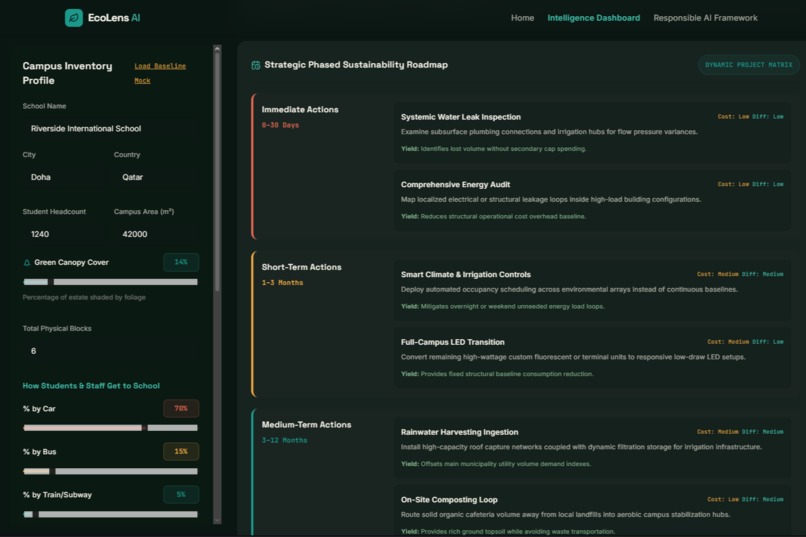Select the Comprehensive Energy Audit card title
The height and width of the screenshot is (537, 806).
coord(455,184)
